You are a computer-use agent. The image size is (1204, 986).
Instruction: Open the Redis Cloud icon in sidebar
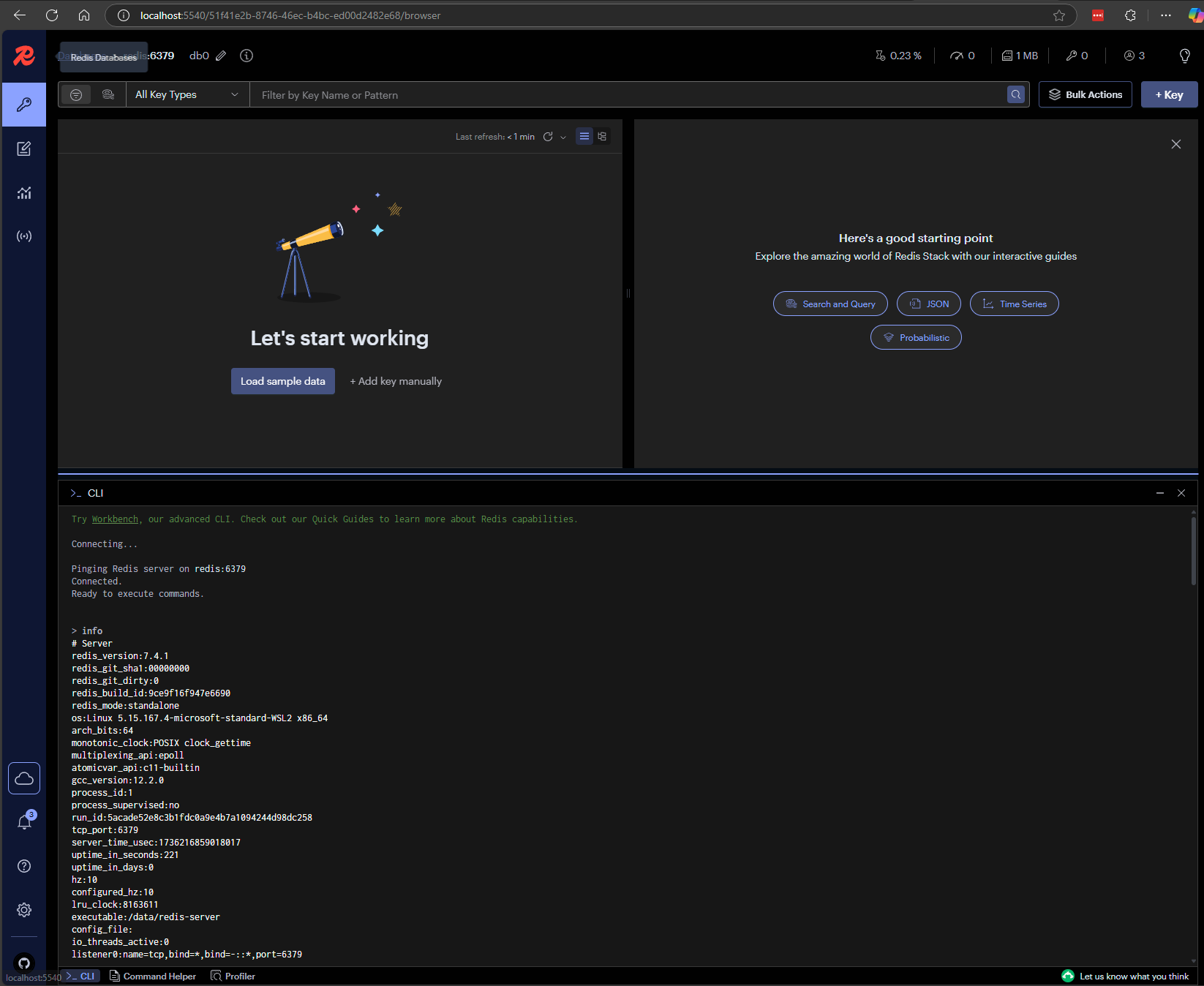coord(24,778)
